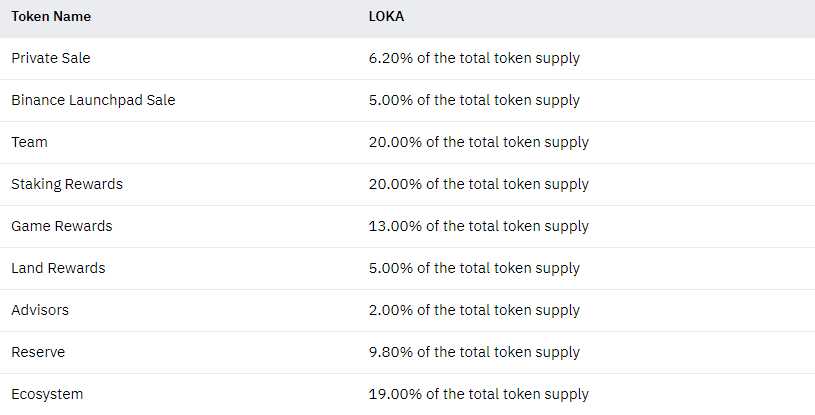The image size is (815, 415).
Task: Click the Binance Launchpad 5.00% supply value
Action: pos(474,100)
